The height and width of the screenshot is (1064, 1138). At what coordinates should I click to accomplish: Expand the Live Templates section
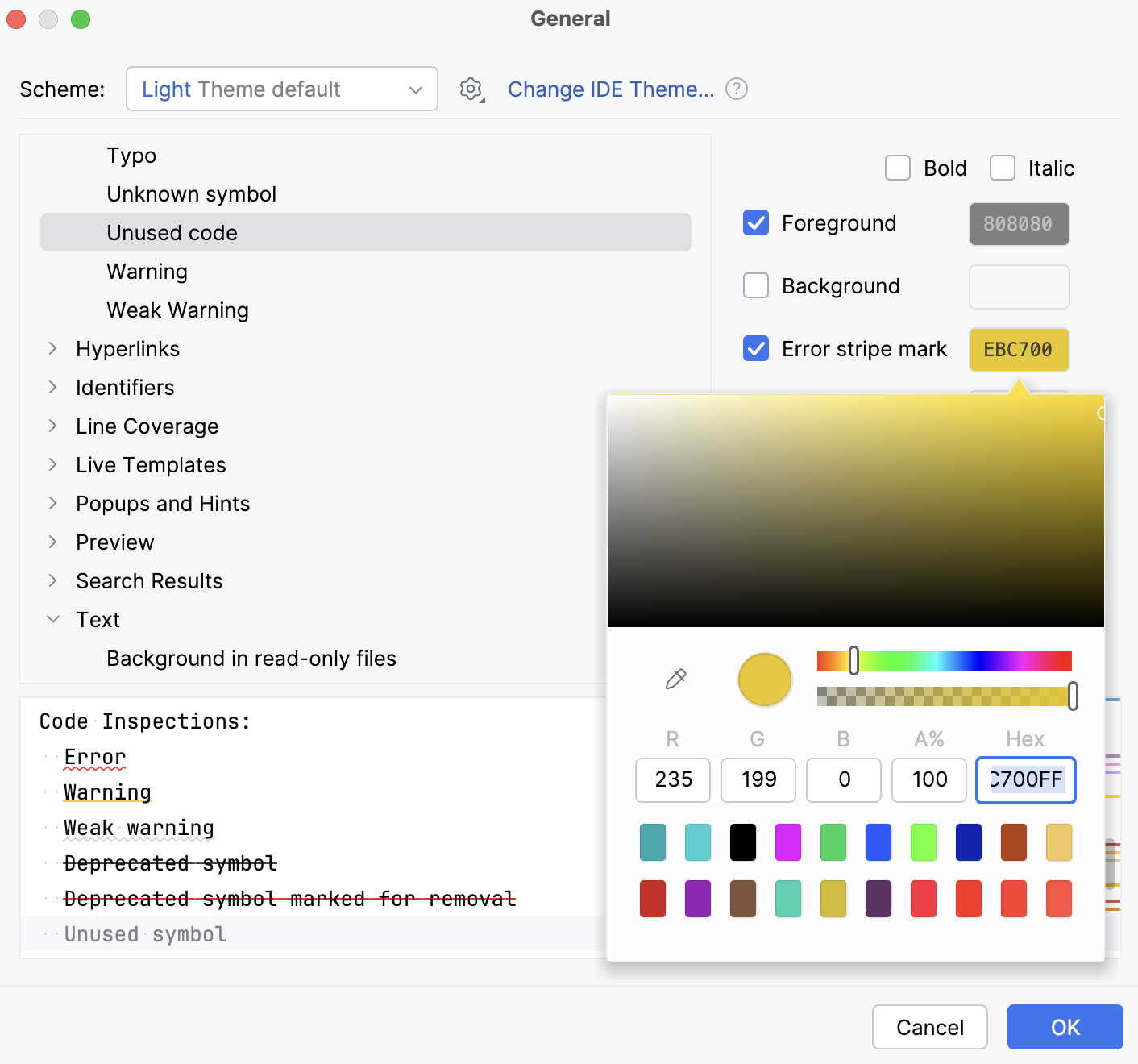[53, 464]
